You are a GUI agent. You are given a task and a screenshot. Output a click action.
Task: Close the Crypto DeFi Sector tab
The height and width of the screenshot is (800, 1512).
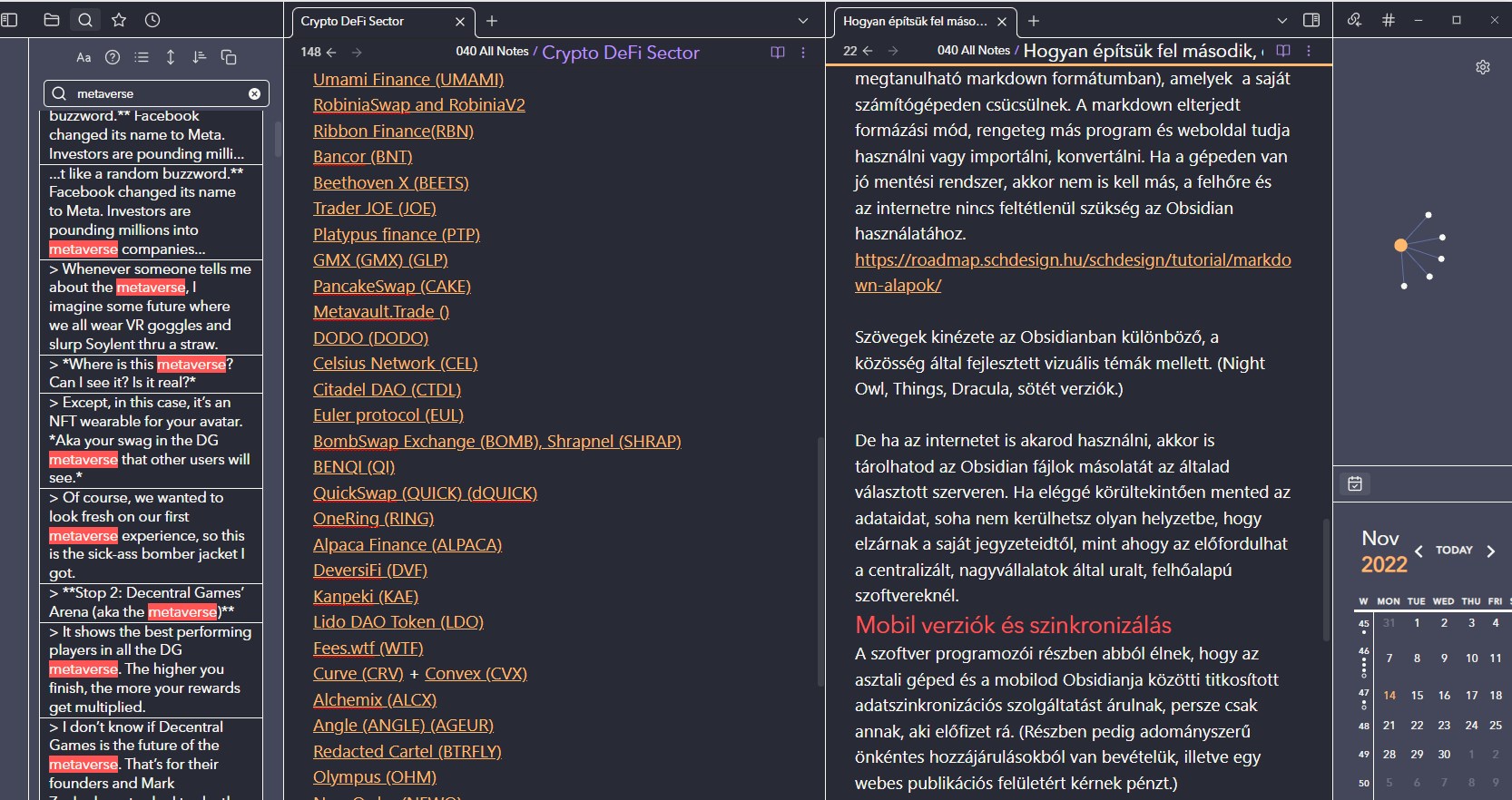coord(460,21)
